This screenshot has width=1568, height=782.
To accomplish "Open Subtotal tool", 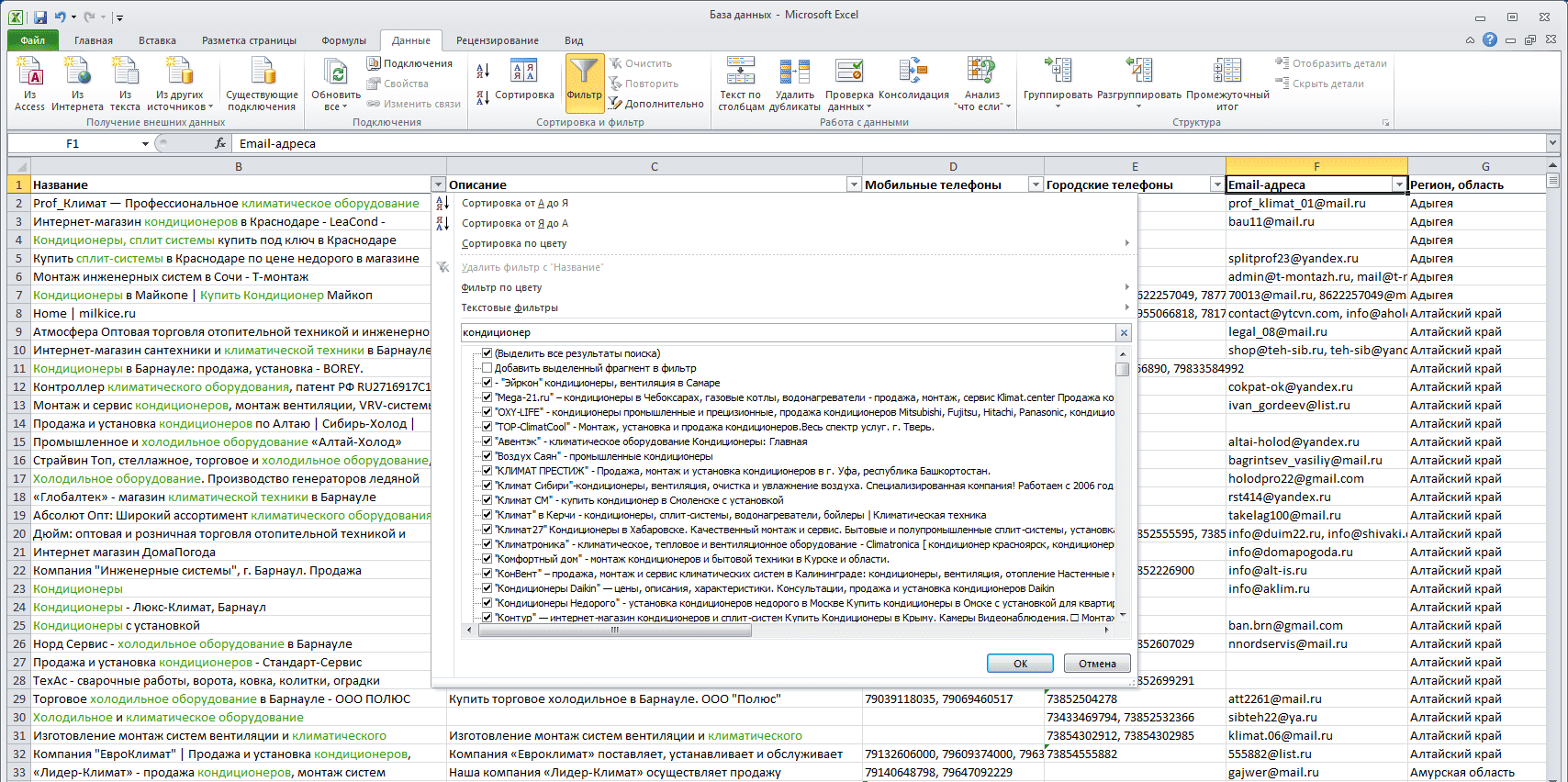I will [1227, 84].
